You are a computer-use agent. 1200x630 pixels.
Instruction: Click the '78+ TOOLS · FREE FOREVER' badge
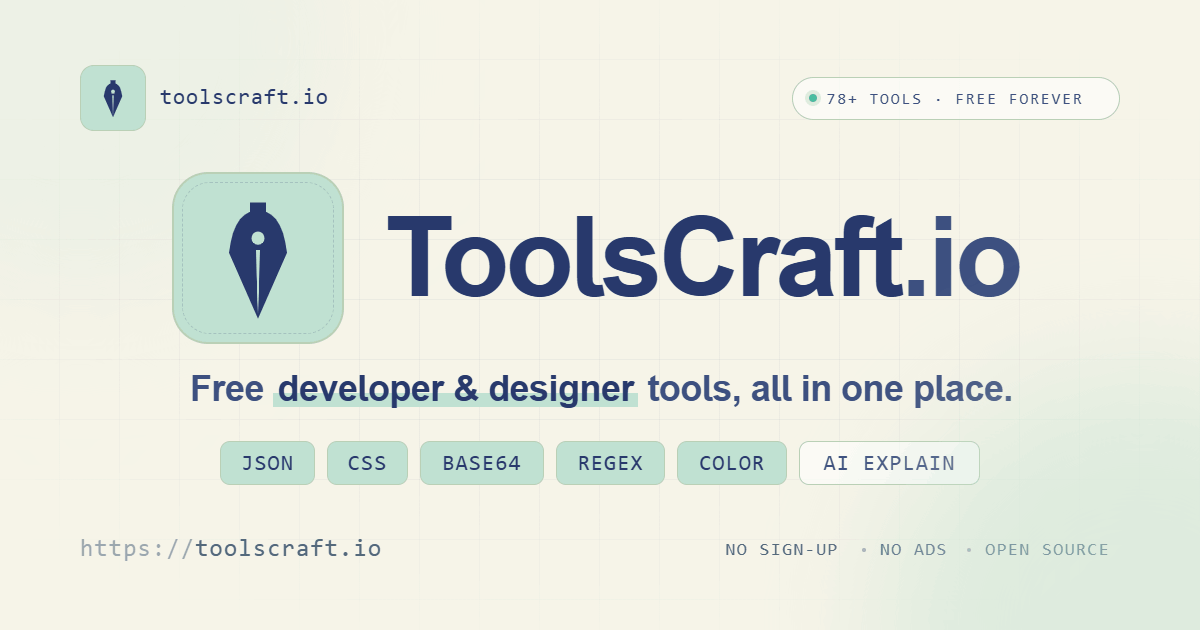pyautogui.click(x=956, y=98)
